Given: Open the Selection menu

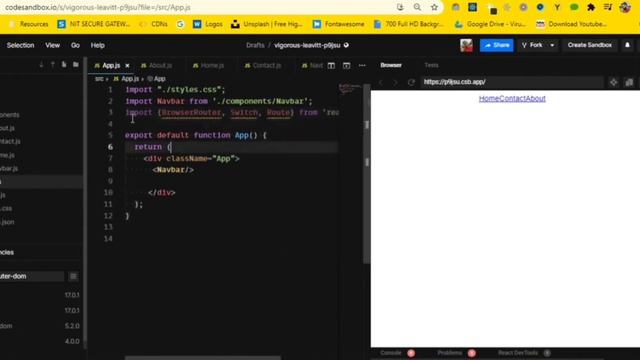Looking at the screenshot, I should pyautogui.click(x=20, y=45).
